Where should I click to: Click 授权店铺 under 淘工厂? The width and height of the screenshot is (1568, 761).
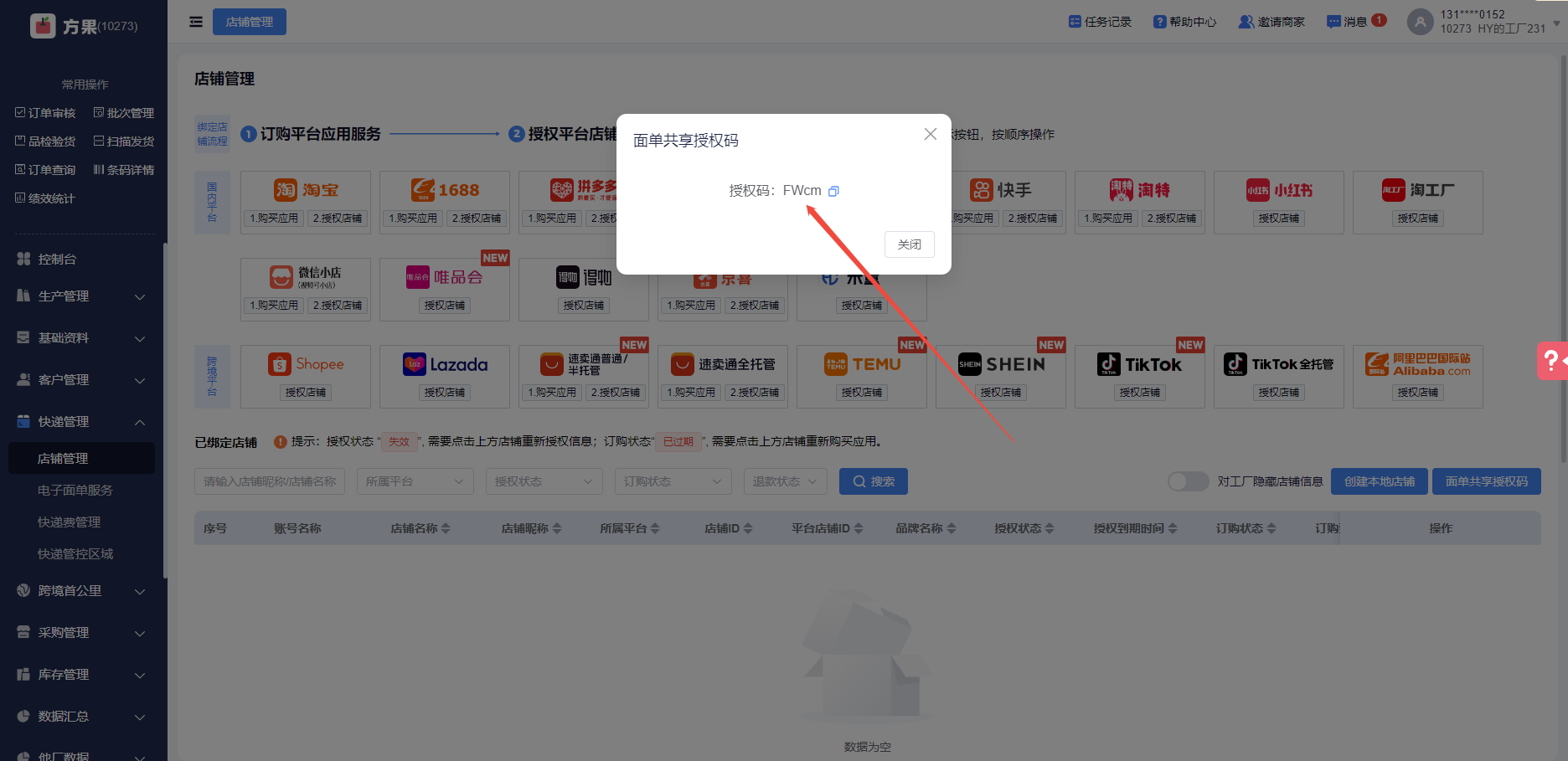(1418, 219)
